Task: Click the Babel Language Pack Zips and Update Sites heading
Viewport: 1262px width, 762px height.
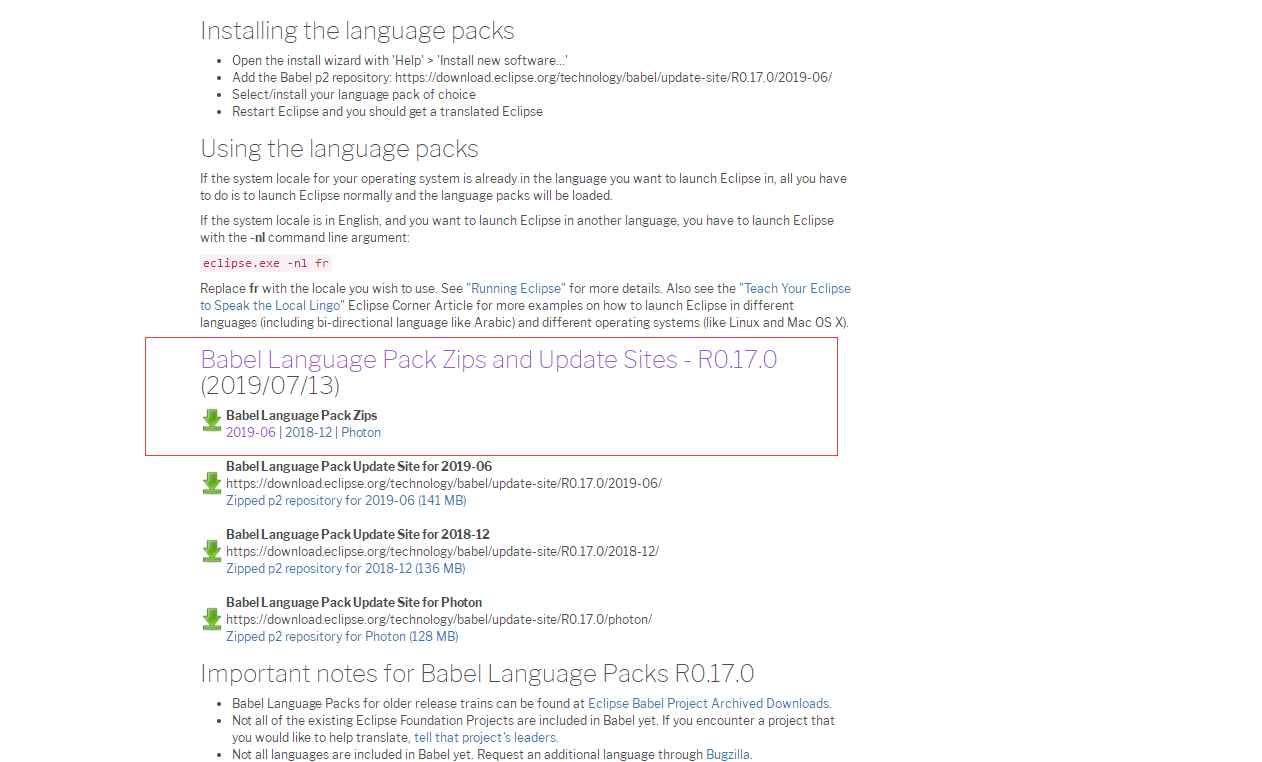Action: coord(488,372)
